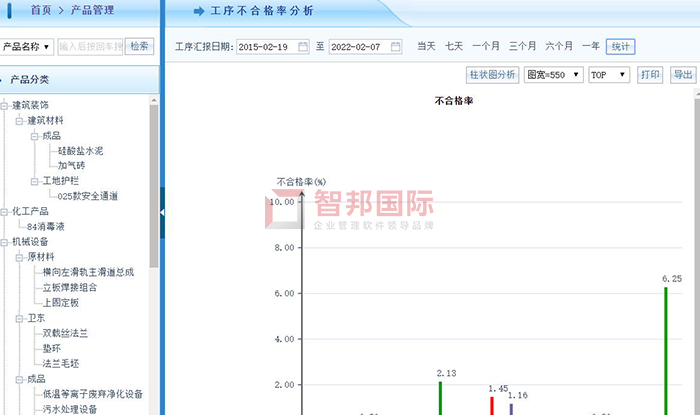
Task: Select 横向左滑轨主滑道总成 in the tree
Action: [88, 272]
